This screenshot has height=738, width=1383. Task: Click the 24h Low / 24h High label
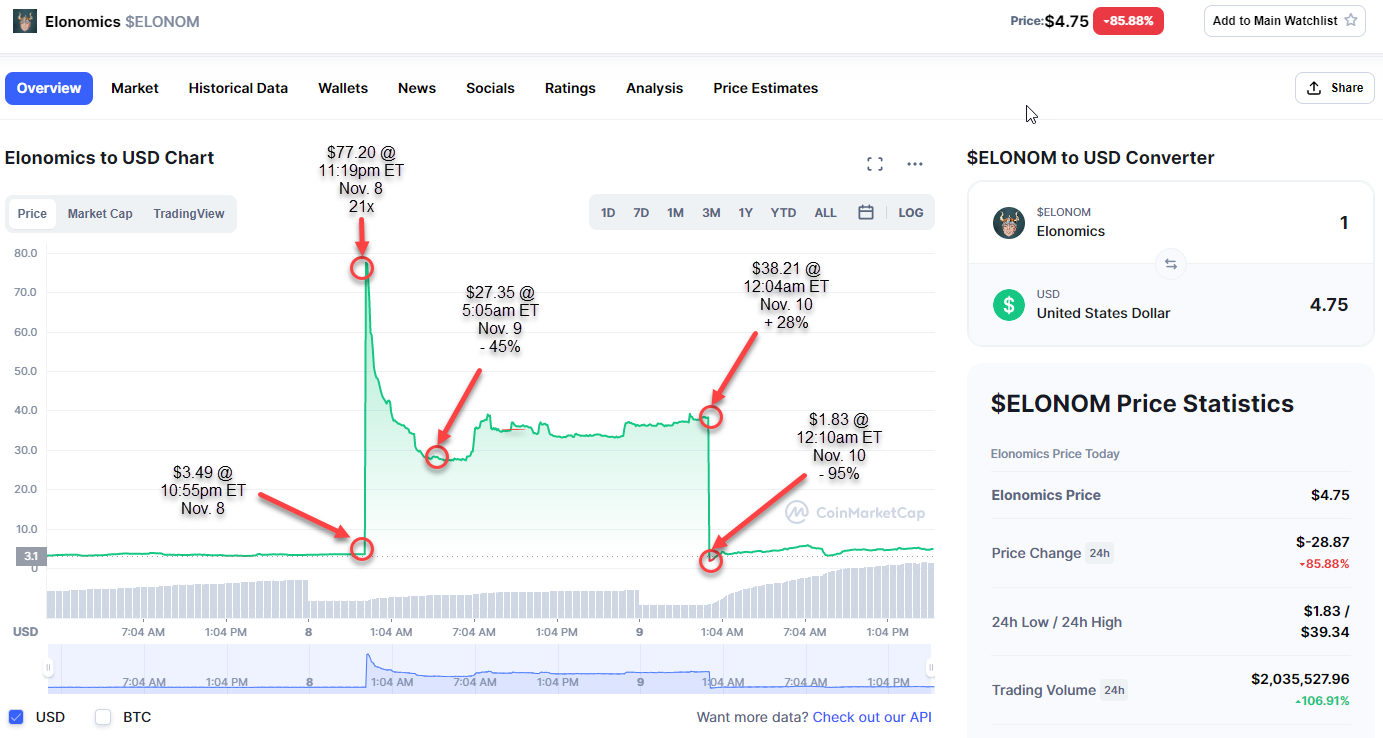click(x=1057, y=622)
